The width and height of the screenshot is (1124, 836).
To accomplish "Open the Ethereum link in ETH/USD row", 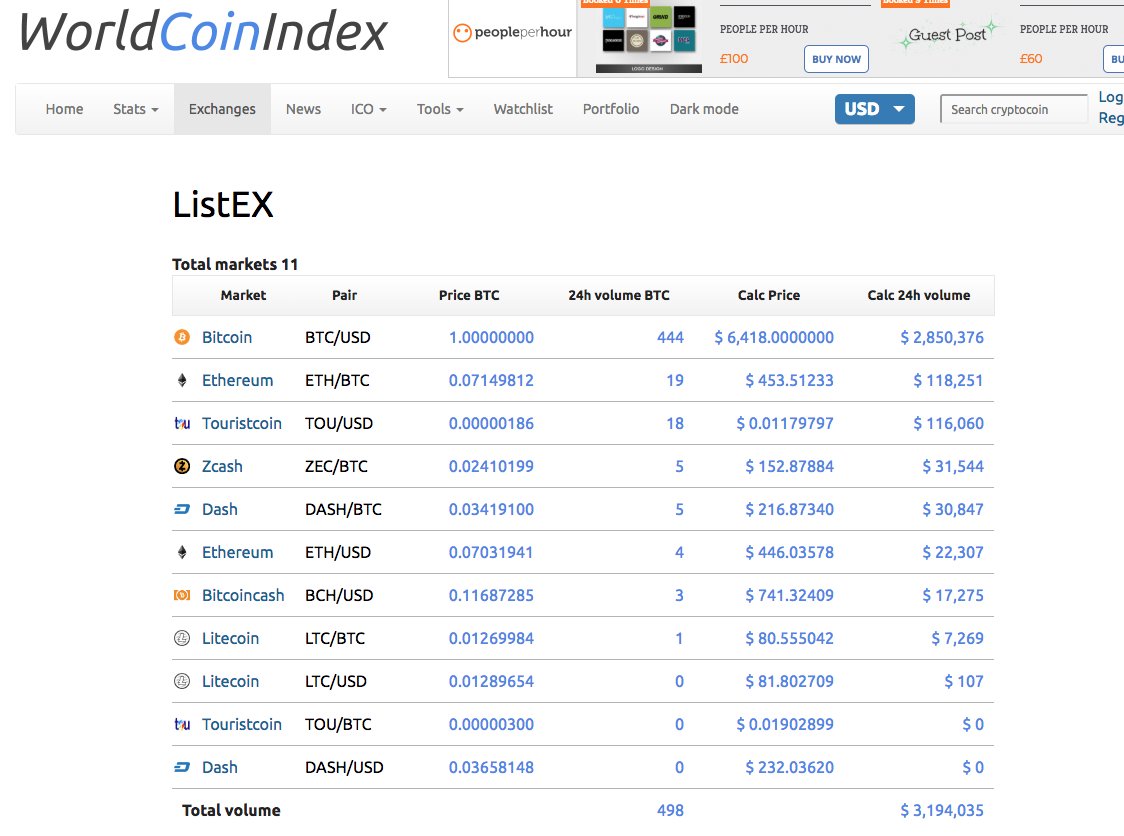I will (x=237, y=552).
